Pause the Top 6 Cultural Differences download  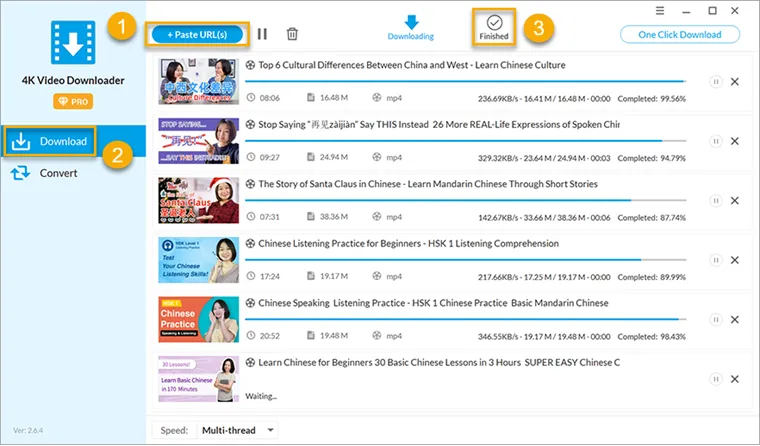tap(715, 81)
